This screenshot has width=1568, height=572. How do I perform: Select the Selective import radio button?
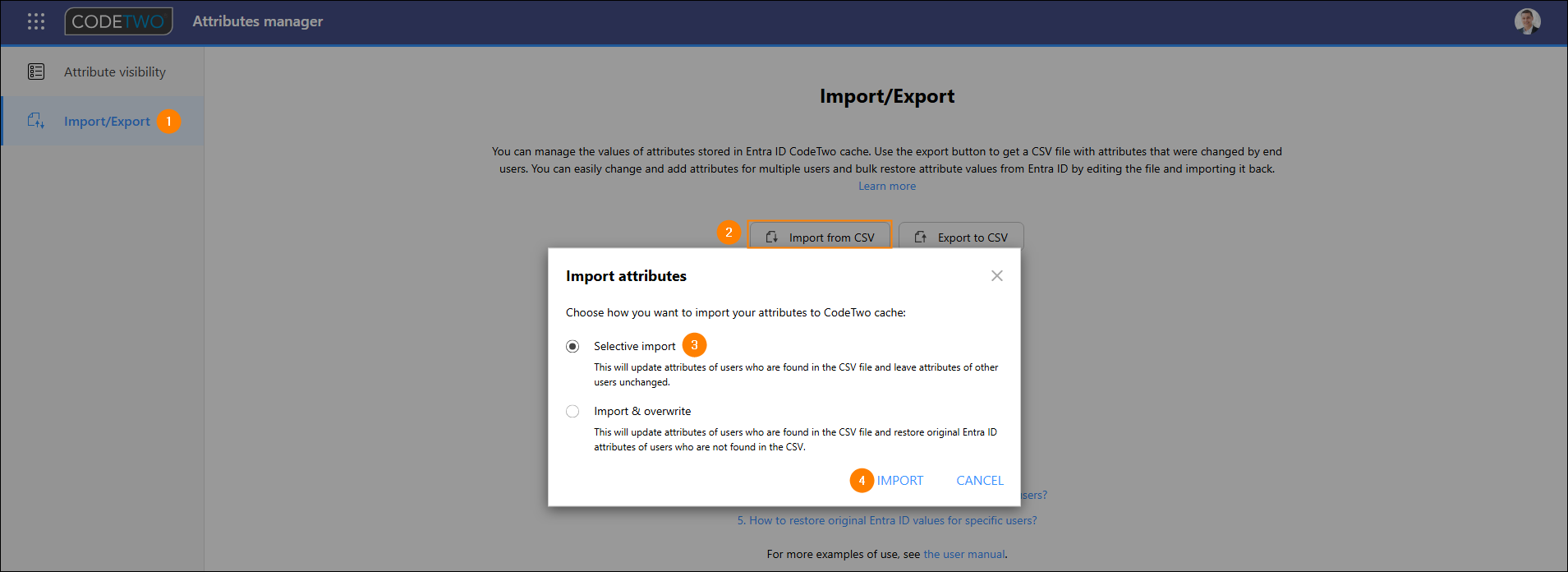(x=572, y=347)
